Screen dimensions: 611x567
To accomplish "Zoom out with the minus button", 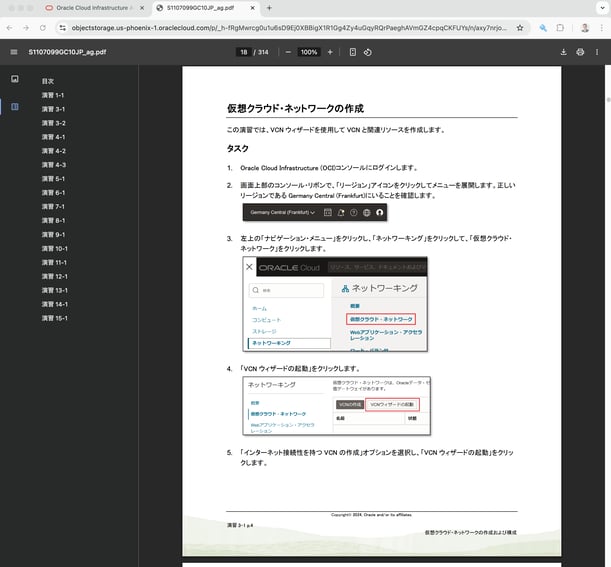I will click(288, 52).
